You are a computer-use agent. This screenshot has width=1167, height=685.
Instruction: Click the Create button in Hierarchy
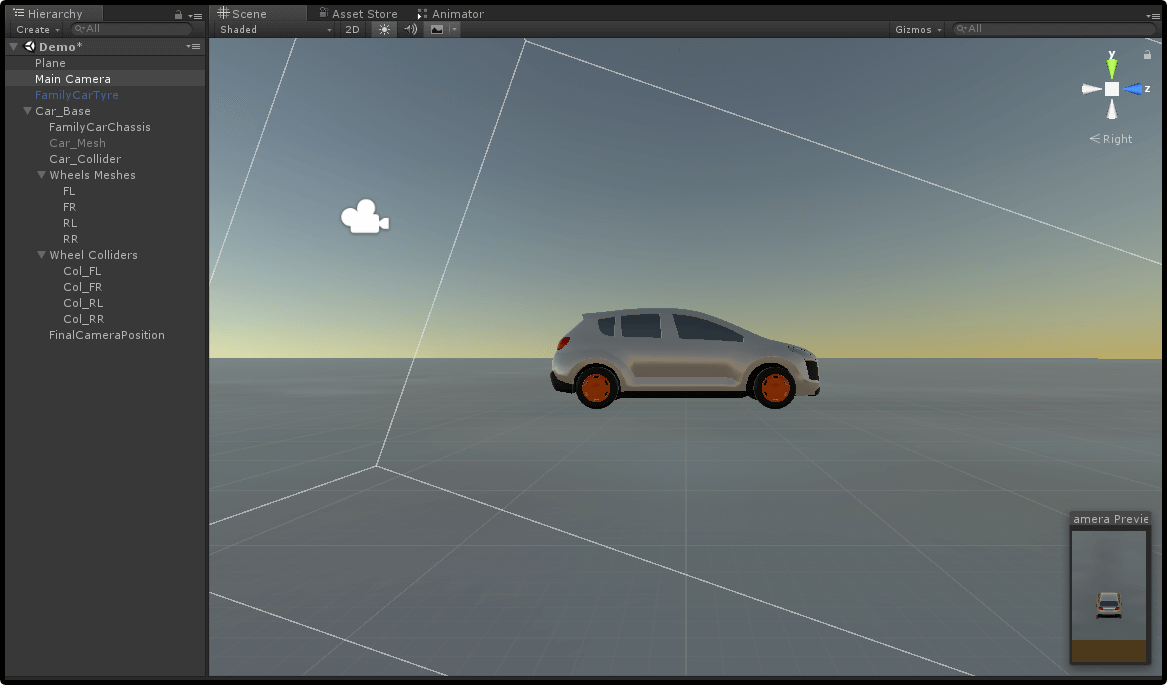[37, 30]
